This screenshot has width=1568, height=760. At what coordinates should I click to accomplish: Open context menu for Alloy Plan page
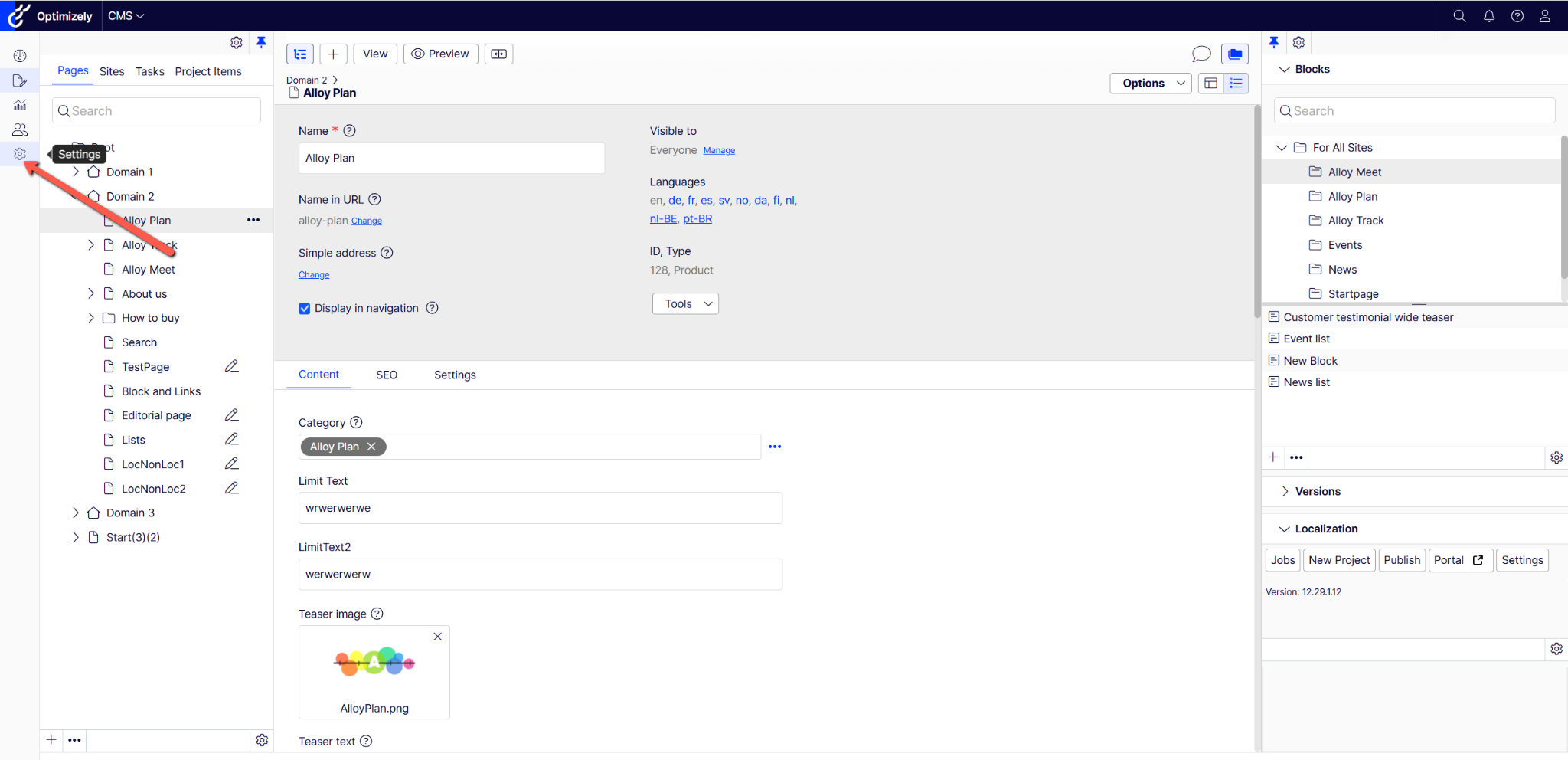pos(253,220)
